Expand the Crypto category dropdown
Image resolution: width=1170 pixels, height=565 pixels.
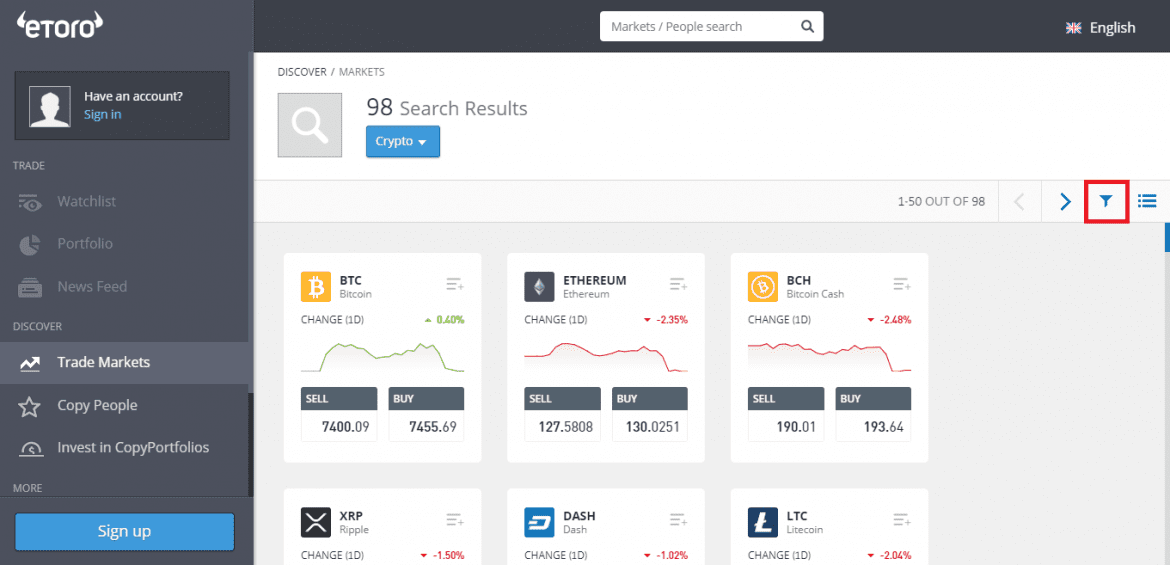coord(402,142)
